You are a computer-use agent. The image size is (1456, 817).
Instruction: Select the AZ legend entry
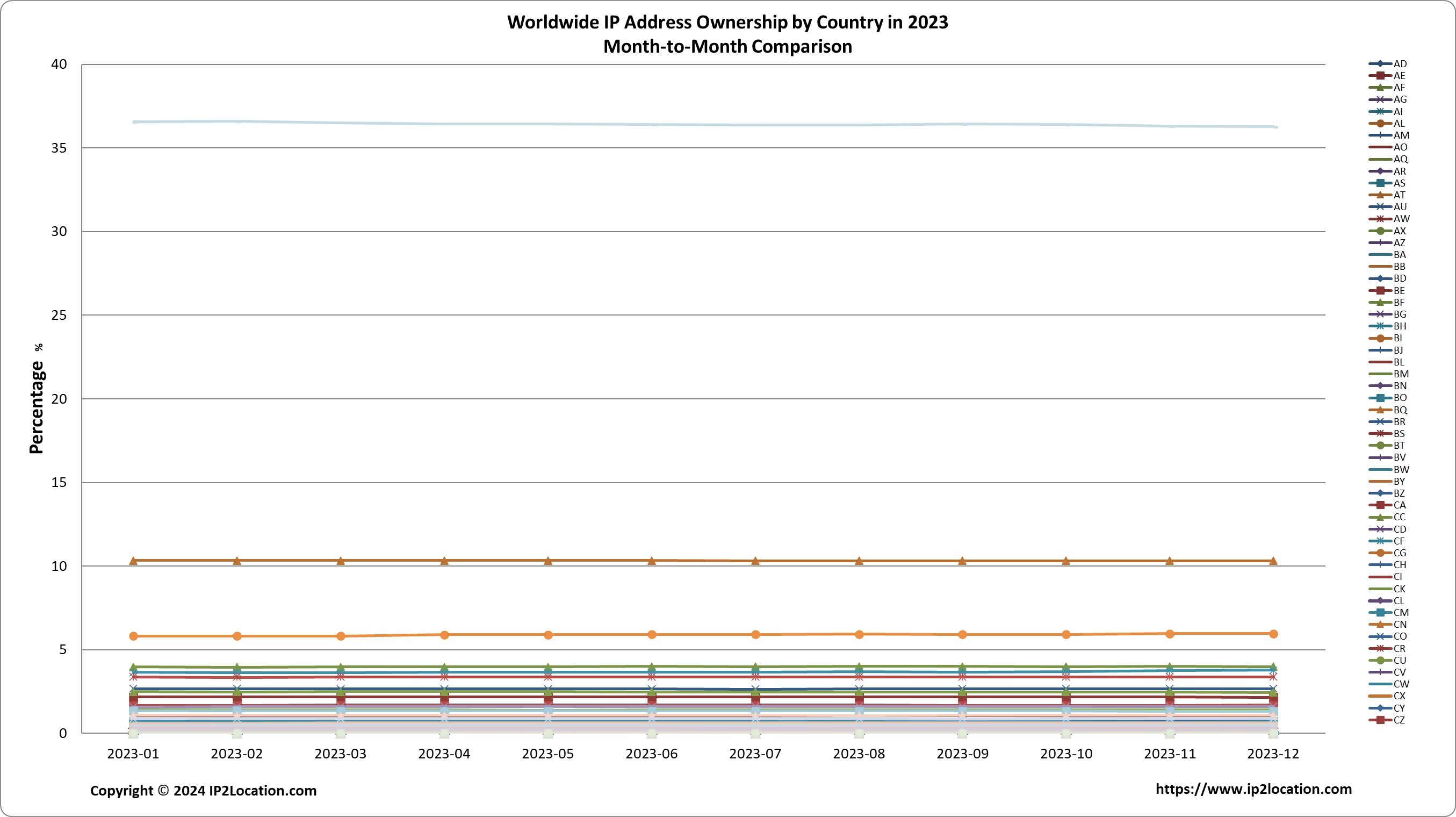pyautogui.click(x=1387, y=242)
